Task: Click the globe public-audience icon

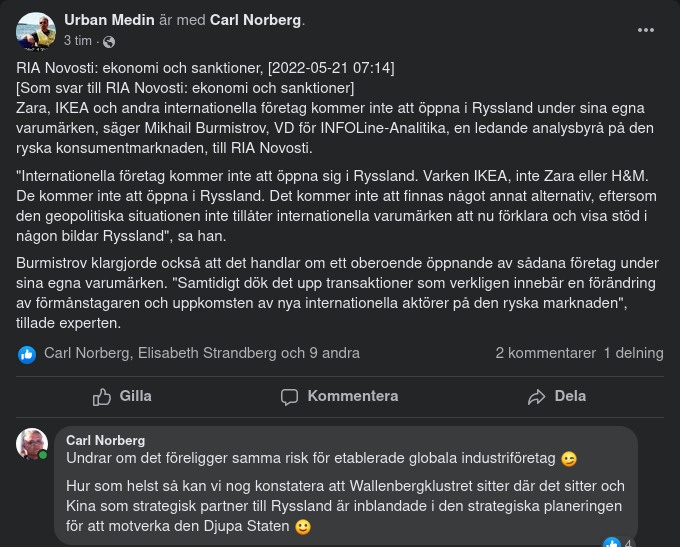Action: click(x=109, y=41)
